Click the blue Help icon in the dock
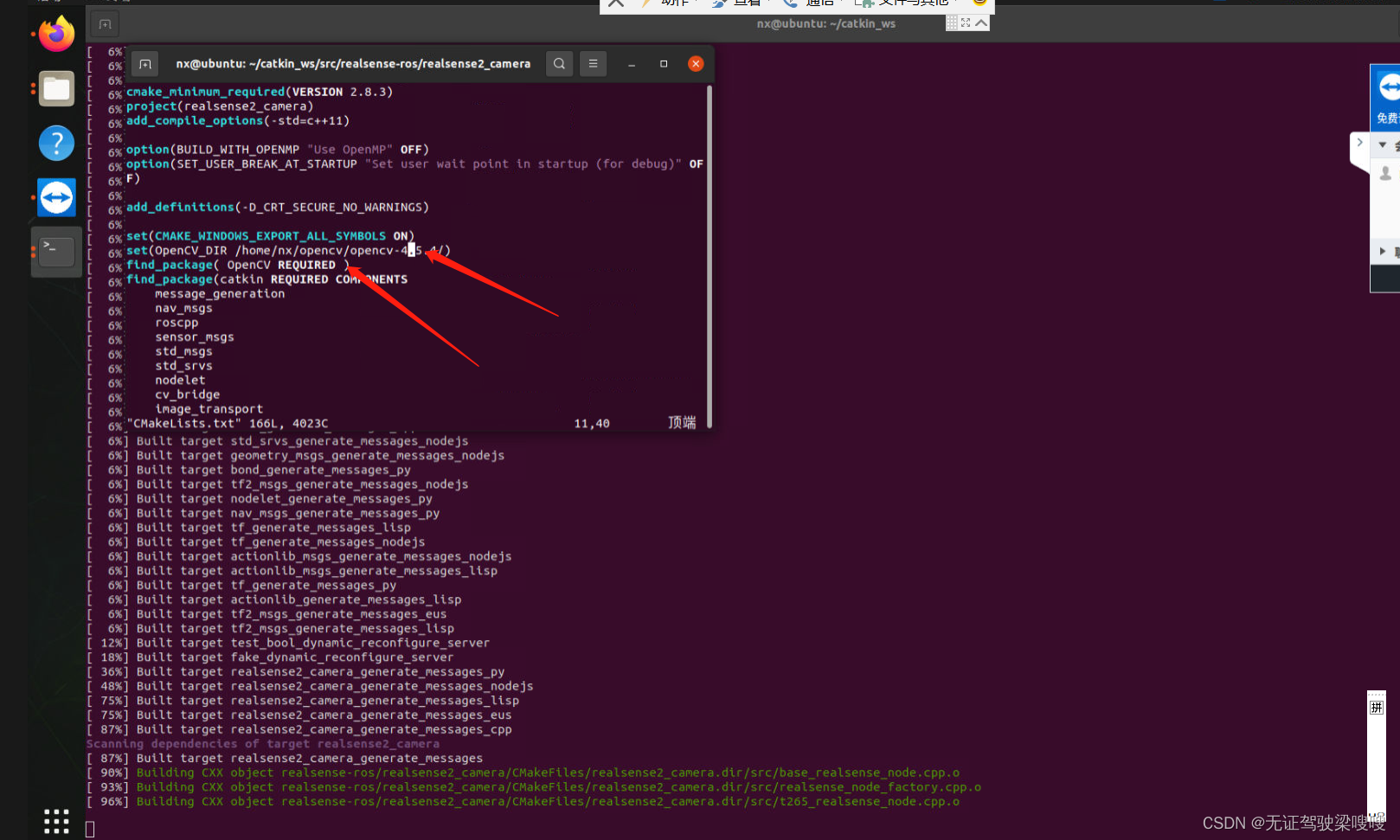The image size is (1400, 840). tap(55, 143)
